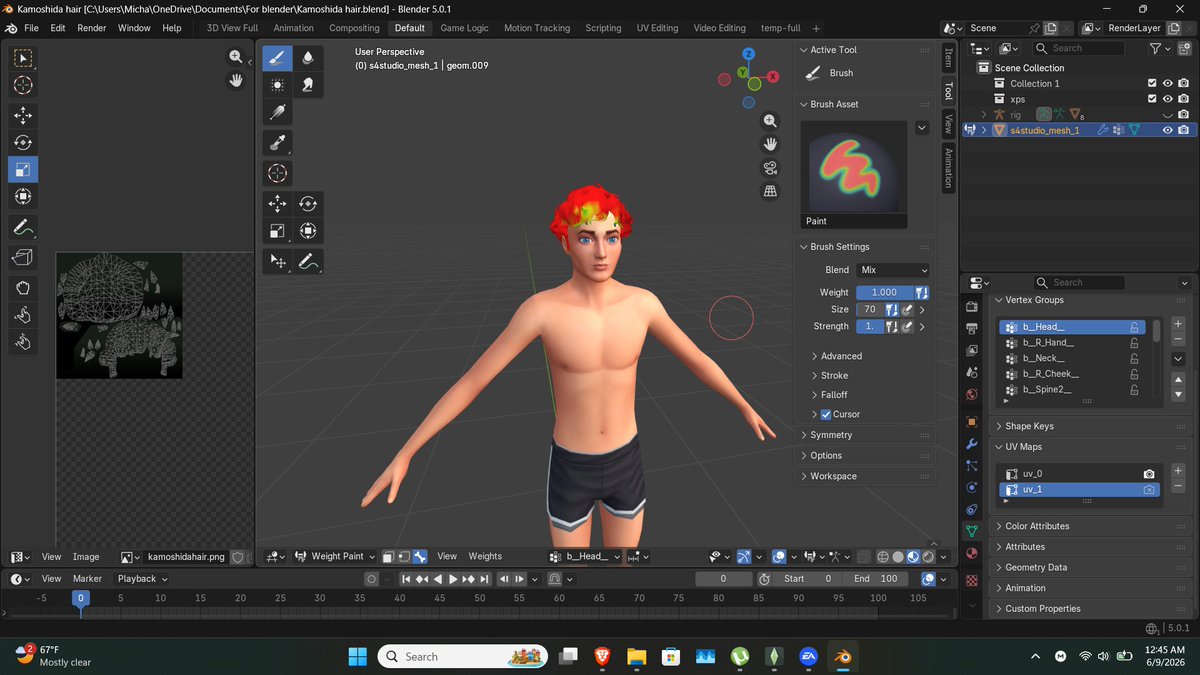The height and width of the screenshot is (675, 1200).
Task: Select the Grab tool in UV editor
Action: (x=22, y=288)
